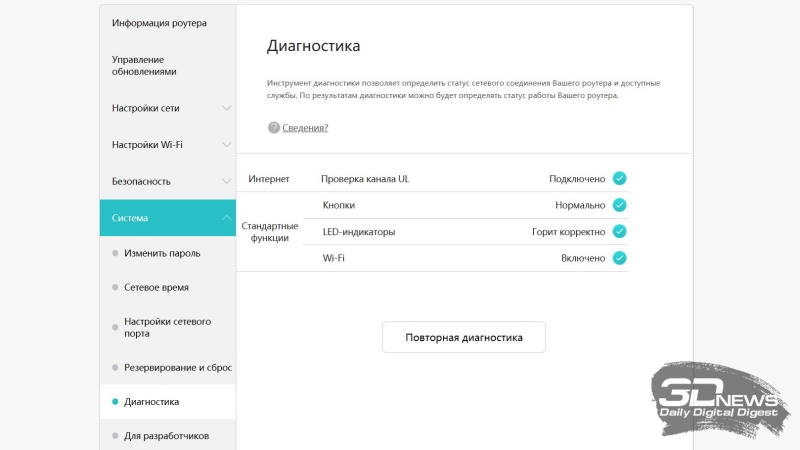This screenshot has width=800, height=450.
Task: Click the Wi-Fi enabled checkmark icon
Action: 619,258
